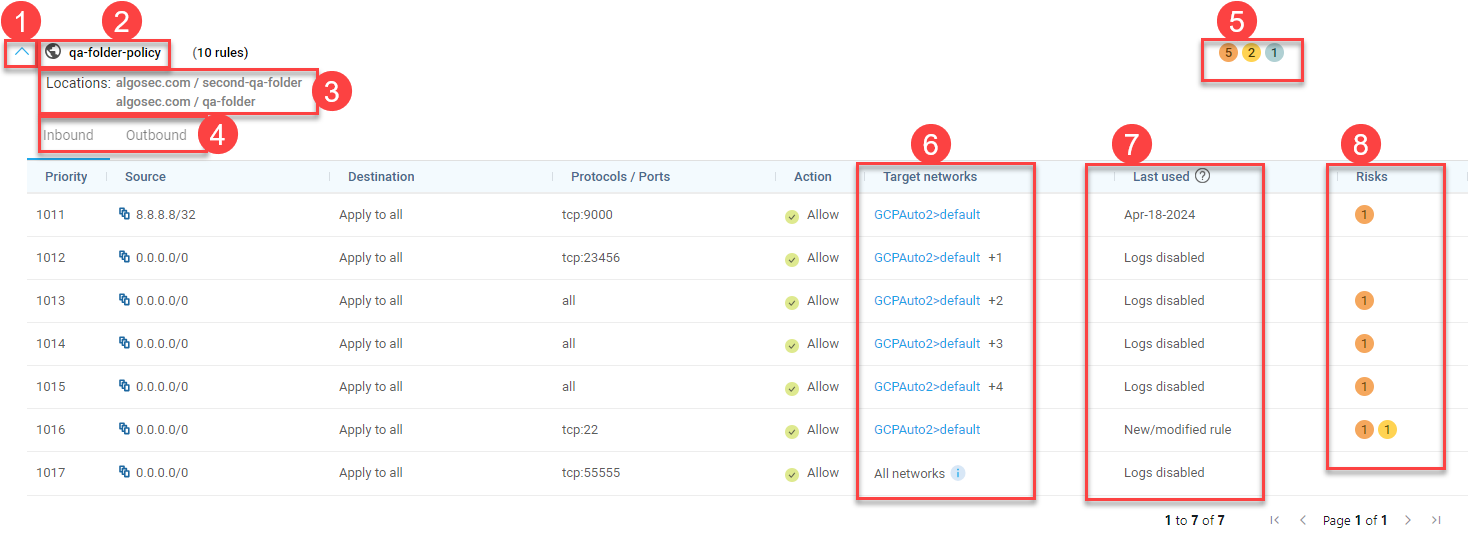The image size is (1480, 541).
Task: Click the source icon next to 8.8.8.8/32
Action: 125,214
